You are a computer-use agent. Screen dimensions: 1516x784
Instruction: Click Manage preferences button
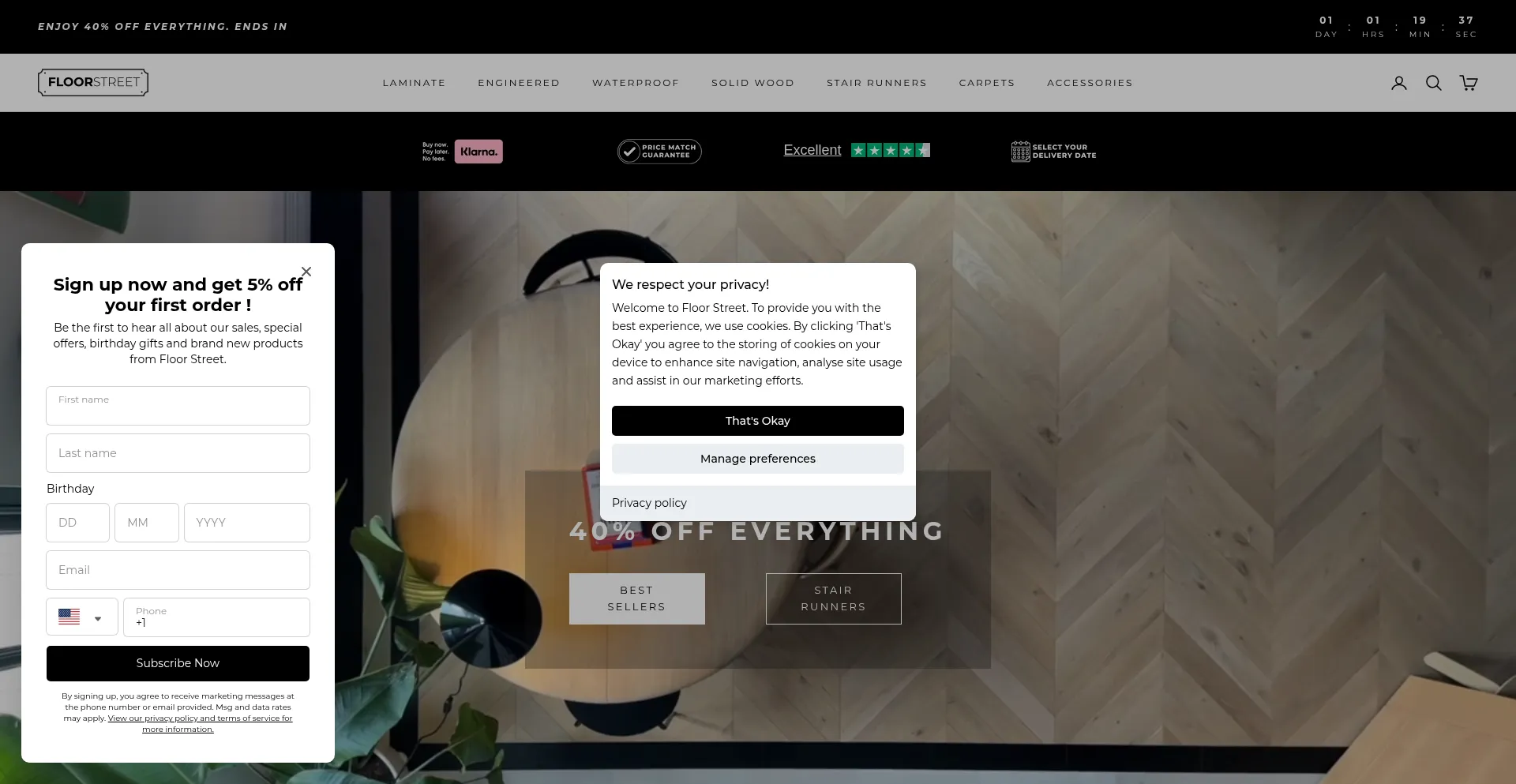pos(757,459)
